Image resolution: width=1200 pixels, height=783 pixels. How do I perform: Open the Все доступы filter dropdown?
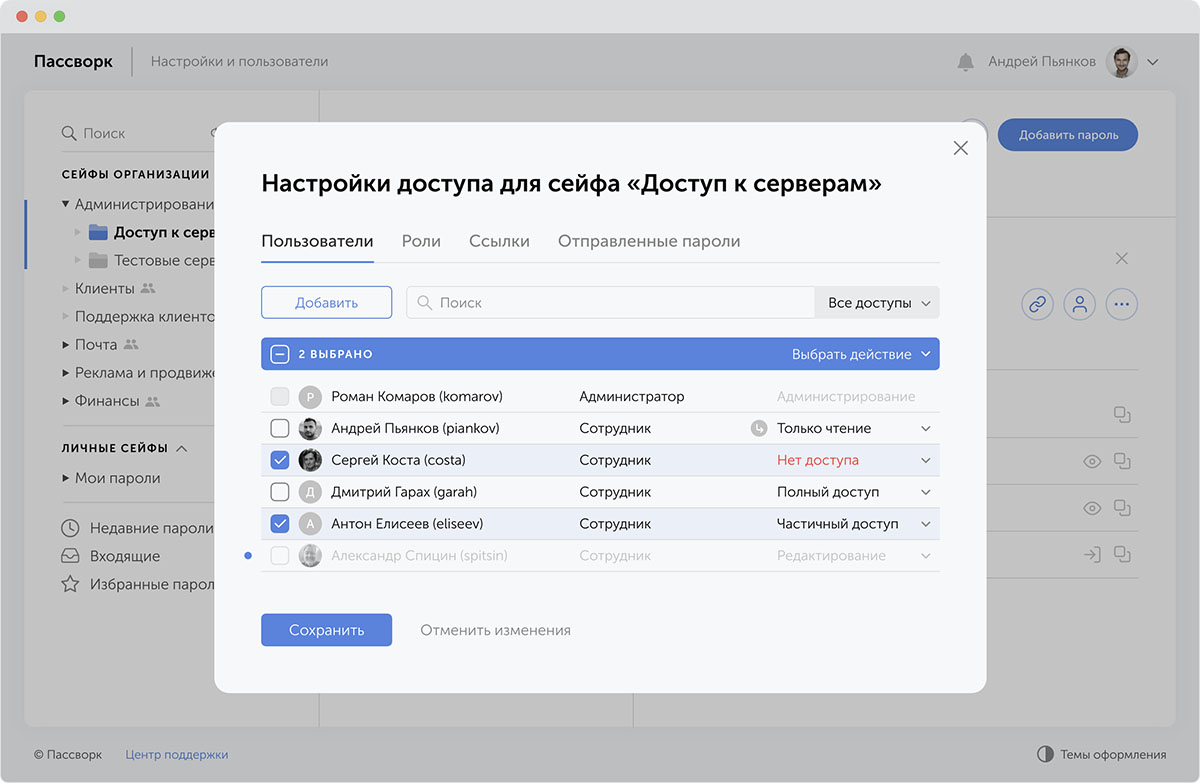(x=878, y=303)
